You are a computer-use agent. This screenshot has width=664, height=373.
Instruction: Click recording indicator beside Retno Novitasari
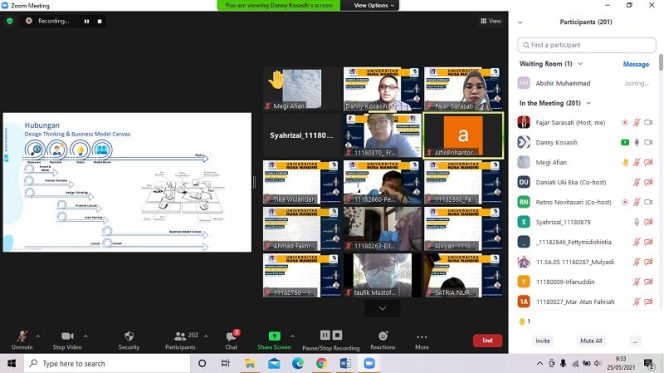click(x=625, y=202)
